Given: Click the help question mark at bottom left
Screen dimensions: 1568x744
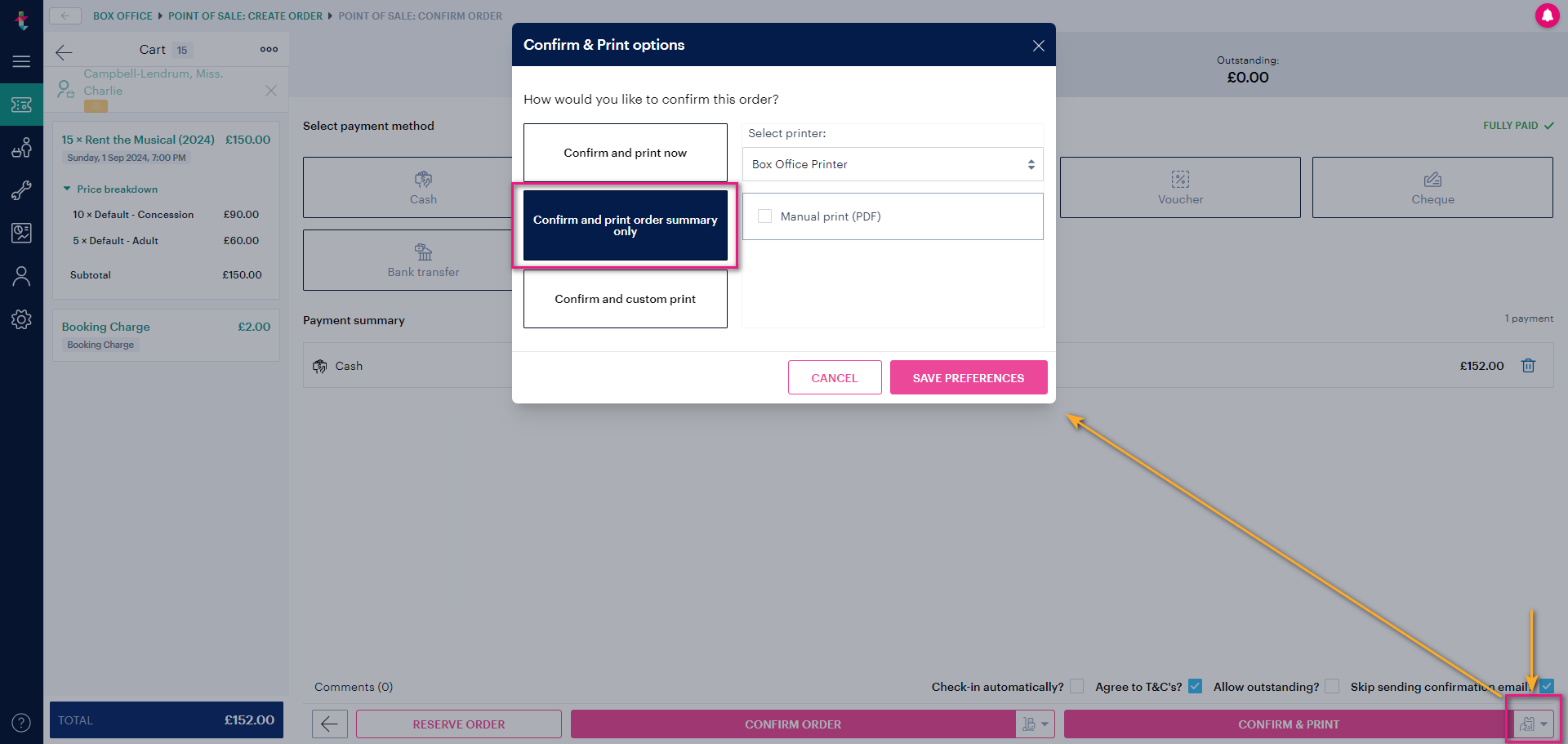Looking at the screenshot, I should pos(21,722).
